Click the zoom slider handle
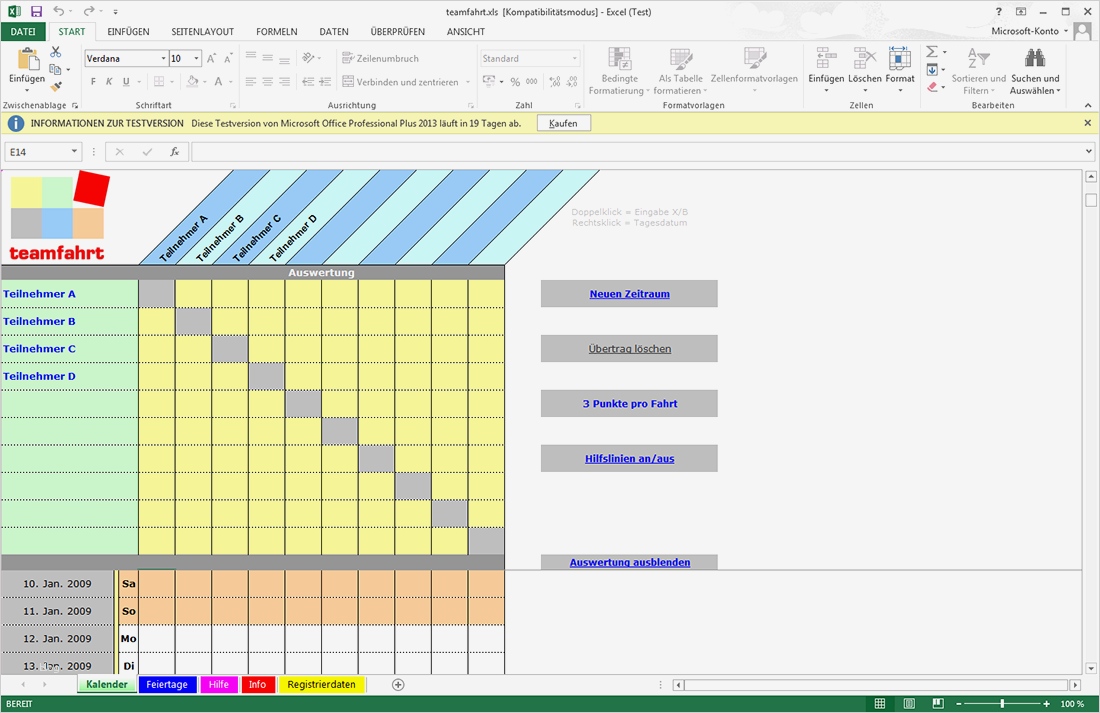Viewport: 1100px width, 713px height. click(1002, 703)
